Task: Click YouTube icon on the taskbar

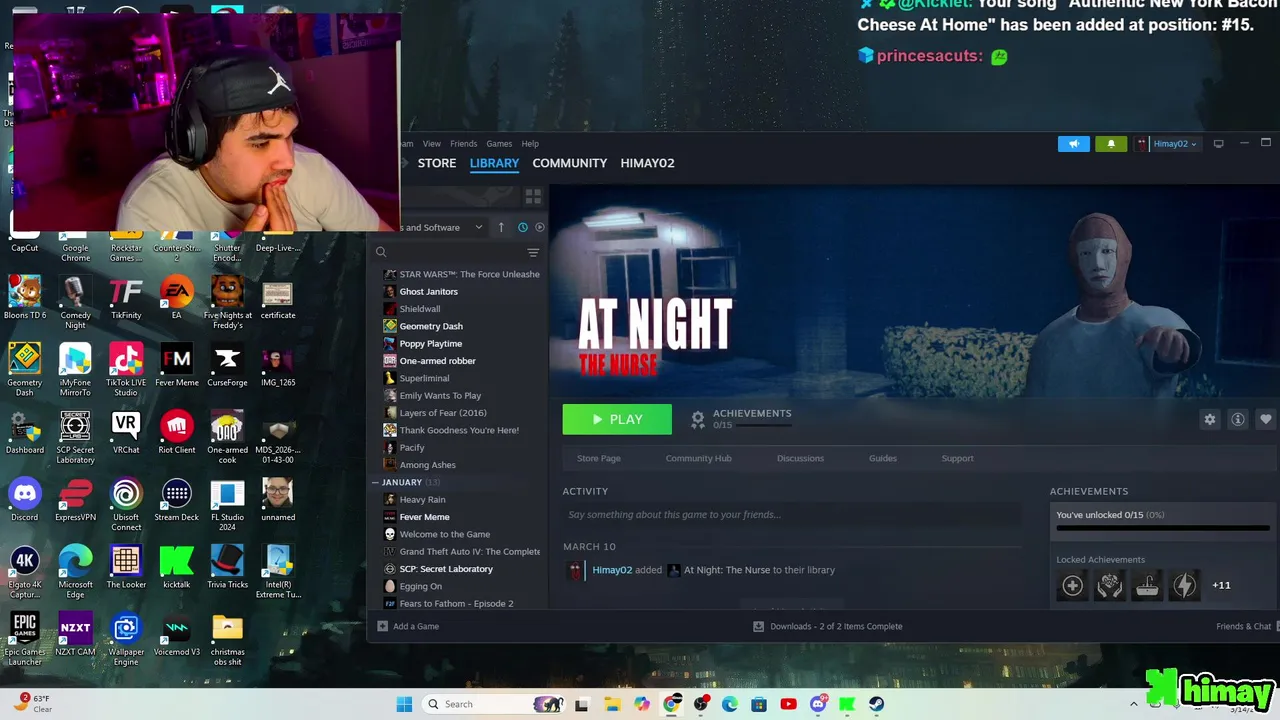Action: coord(788,704)
